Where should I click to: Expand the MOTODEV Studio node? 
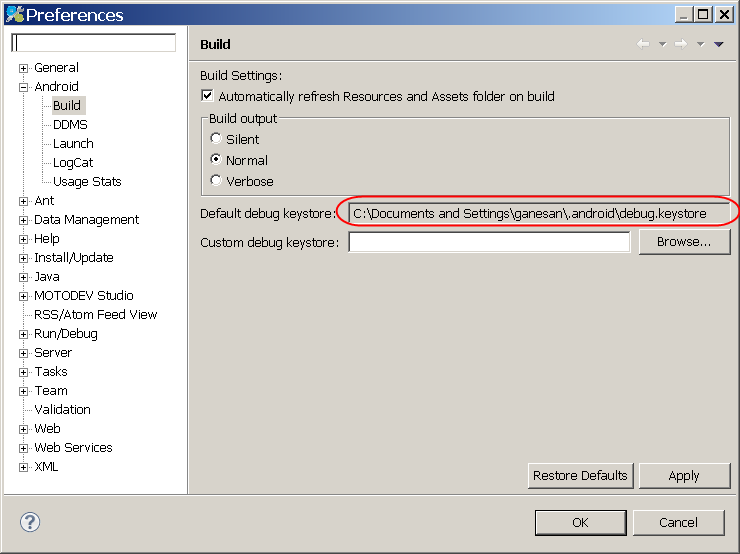(23, 296)
